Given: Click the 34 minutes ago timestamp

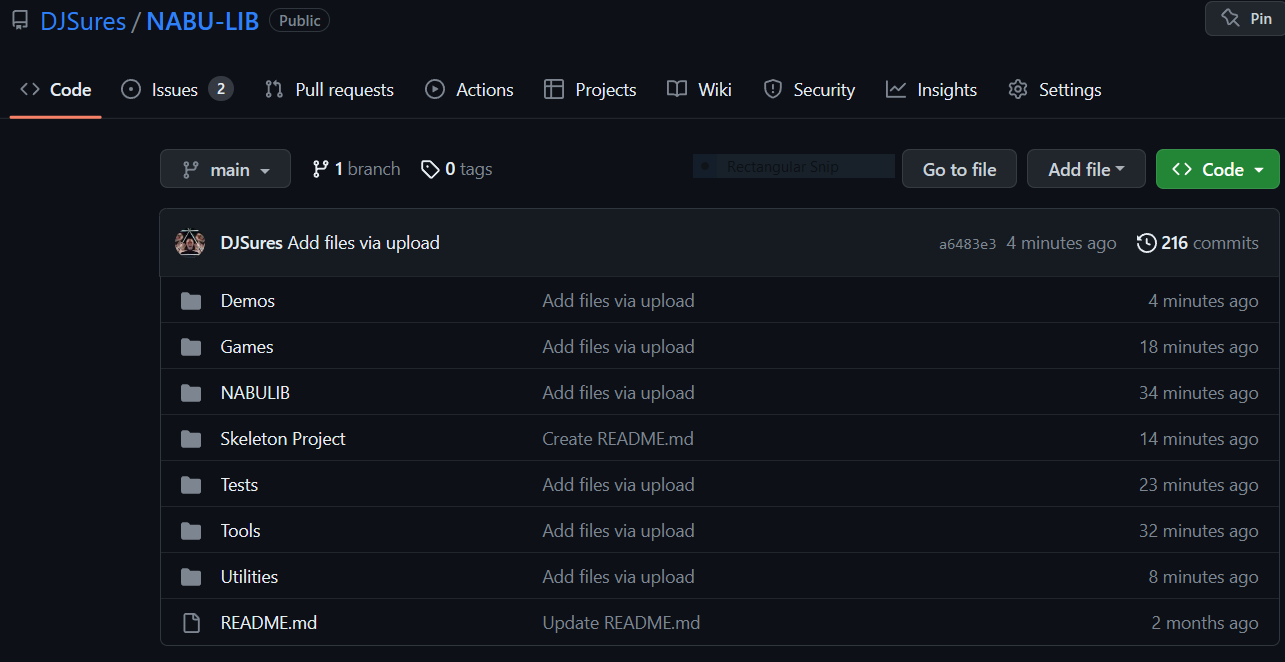Looking at the screenshot, I should click(x=1199, y=393).
